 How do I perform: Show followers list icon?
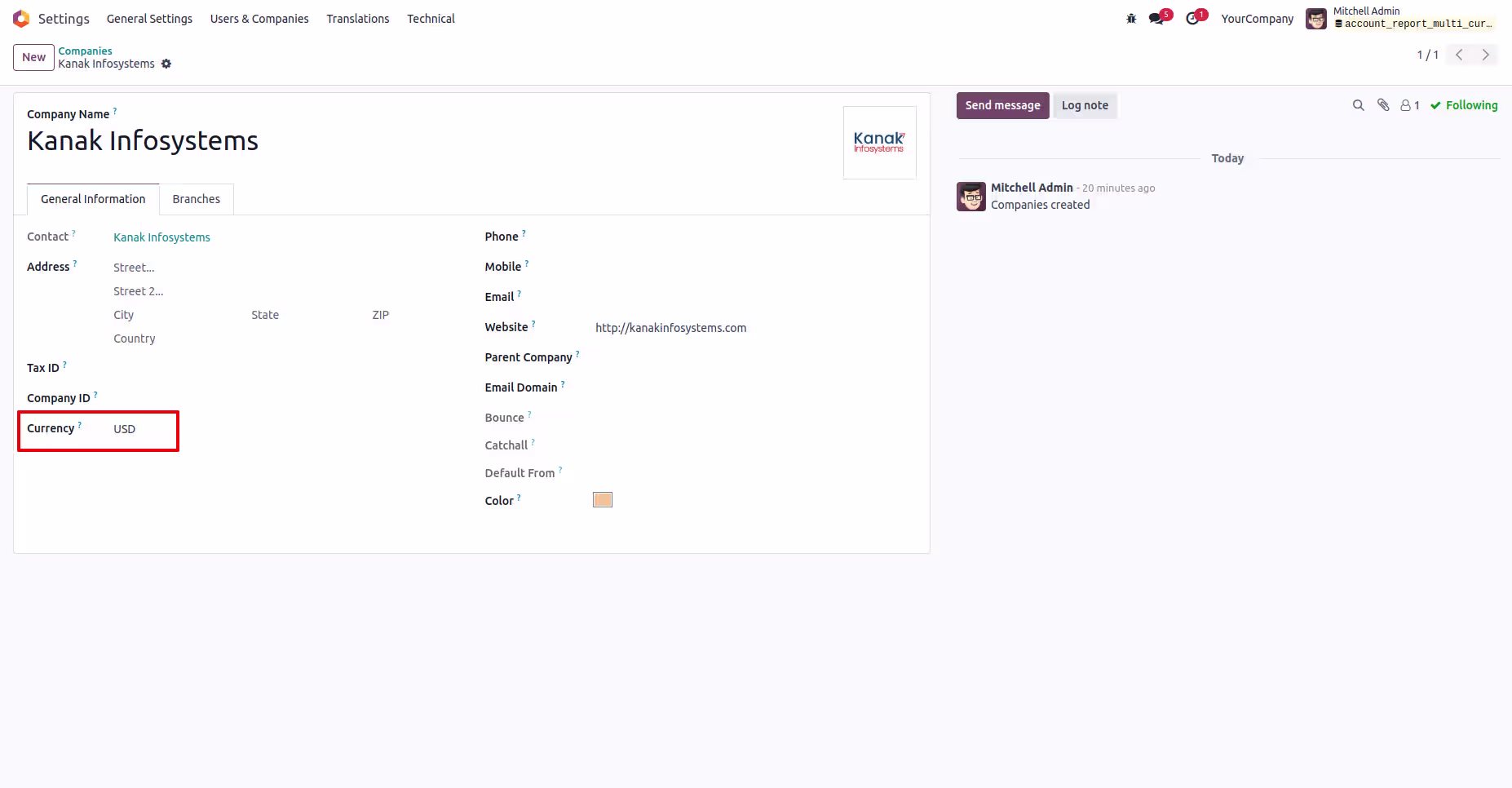1410,105
